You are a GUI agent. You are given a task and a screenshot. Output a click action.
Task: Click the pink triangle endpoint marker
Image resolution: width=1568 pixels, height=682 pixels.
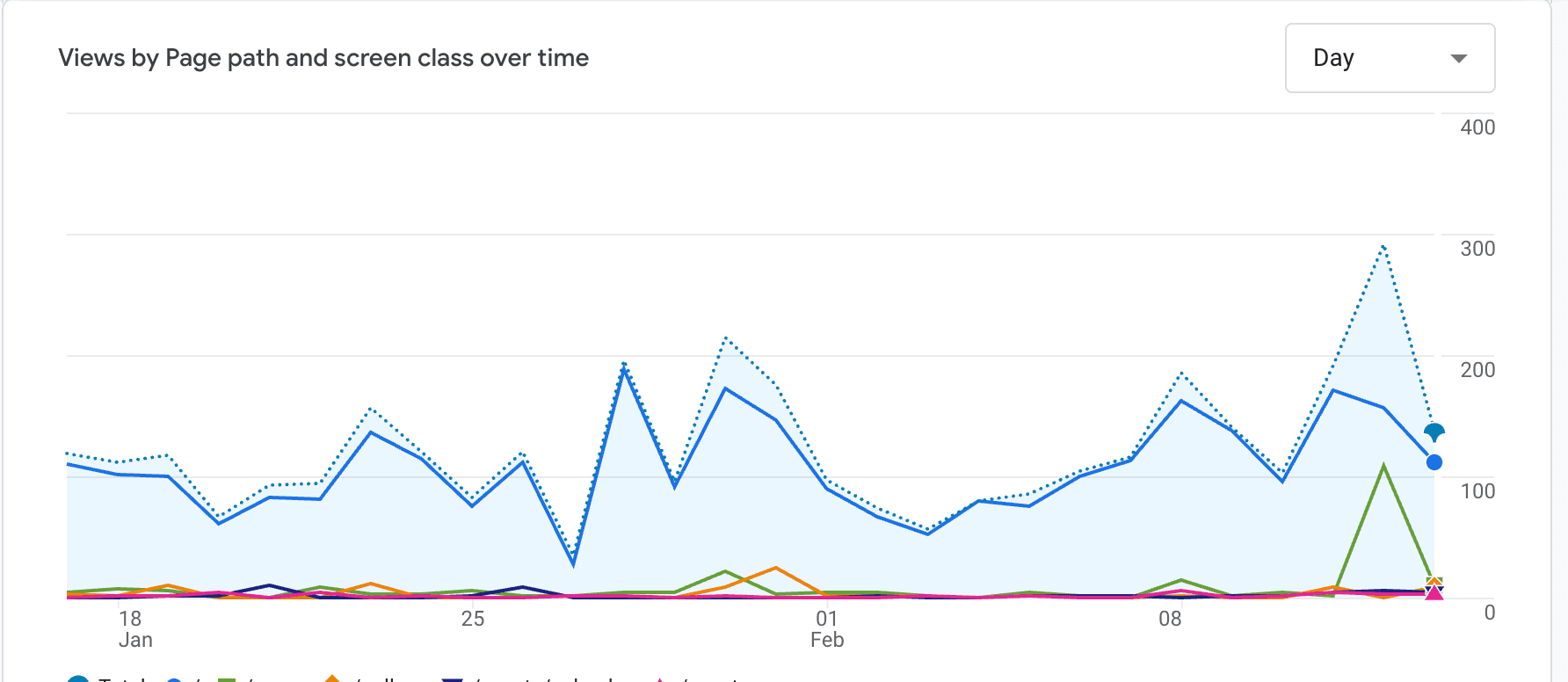pyautogui.click(x=1434, y=592)
